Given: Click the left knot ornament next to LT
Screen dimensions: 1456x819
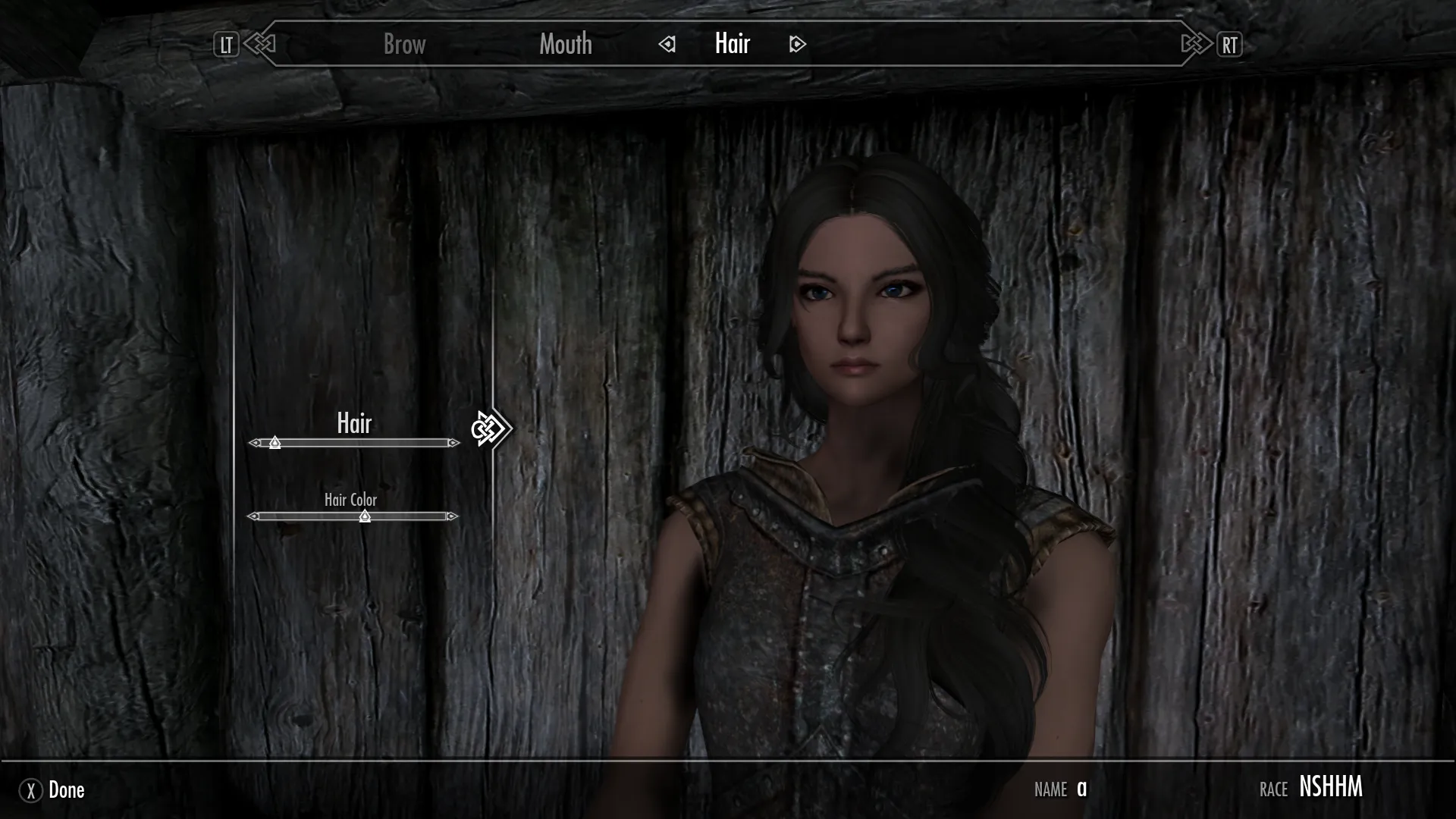Looking at the screenshot, I should [x=259, y=45].
